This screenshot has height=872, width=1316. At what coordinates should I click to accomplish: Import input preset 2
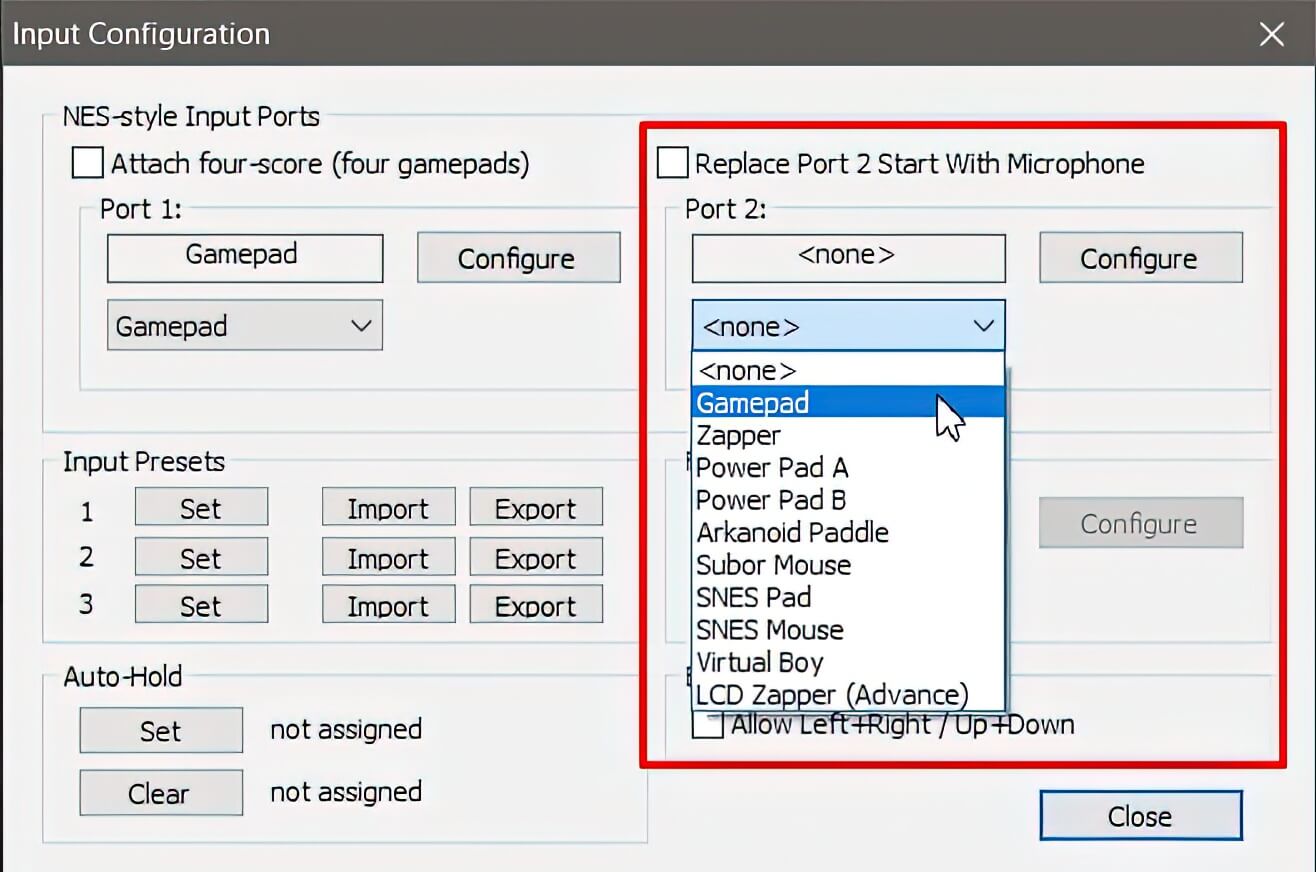(x=388, y=558)
